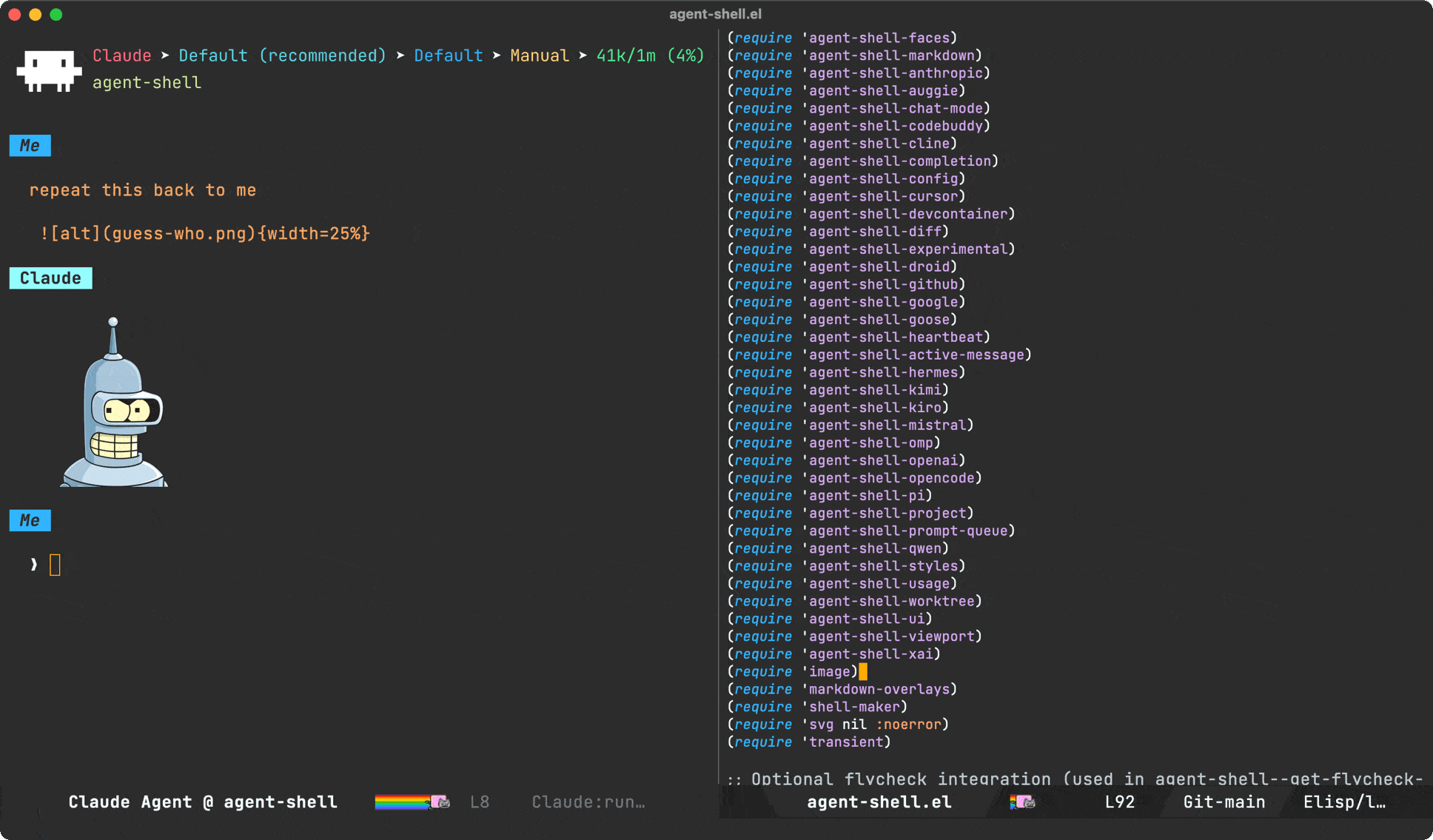Click the 'L92' line indicator in the mode line

(1120, 802)
